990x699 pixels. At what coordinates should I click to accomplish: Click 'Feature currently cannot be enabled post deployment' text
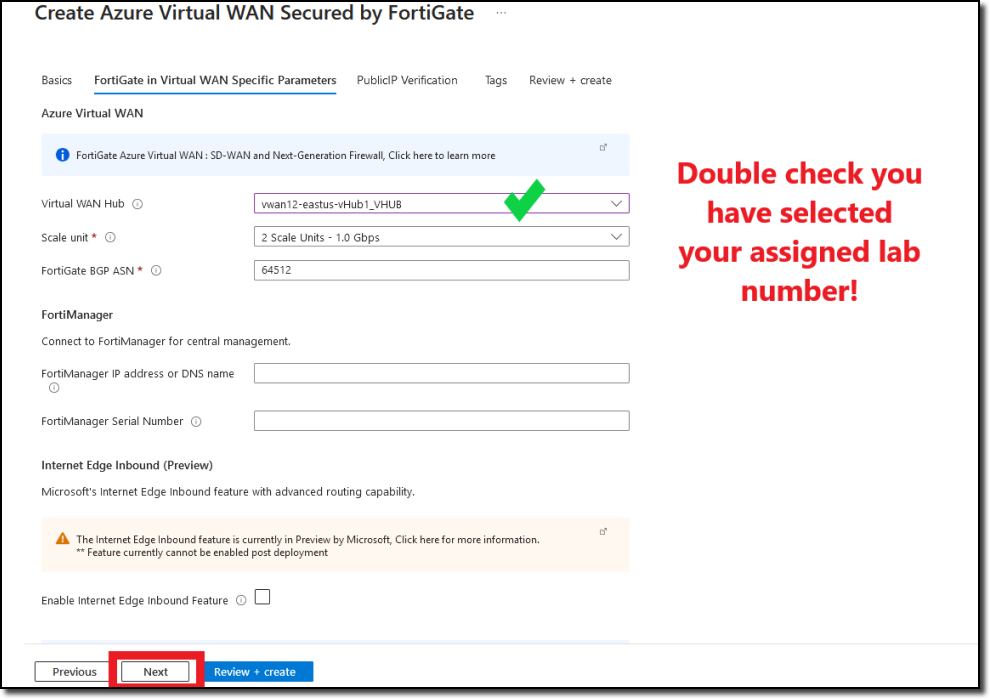click(x=207, y=553)
